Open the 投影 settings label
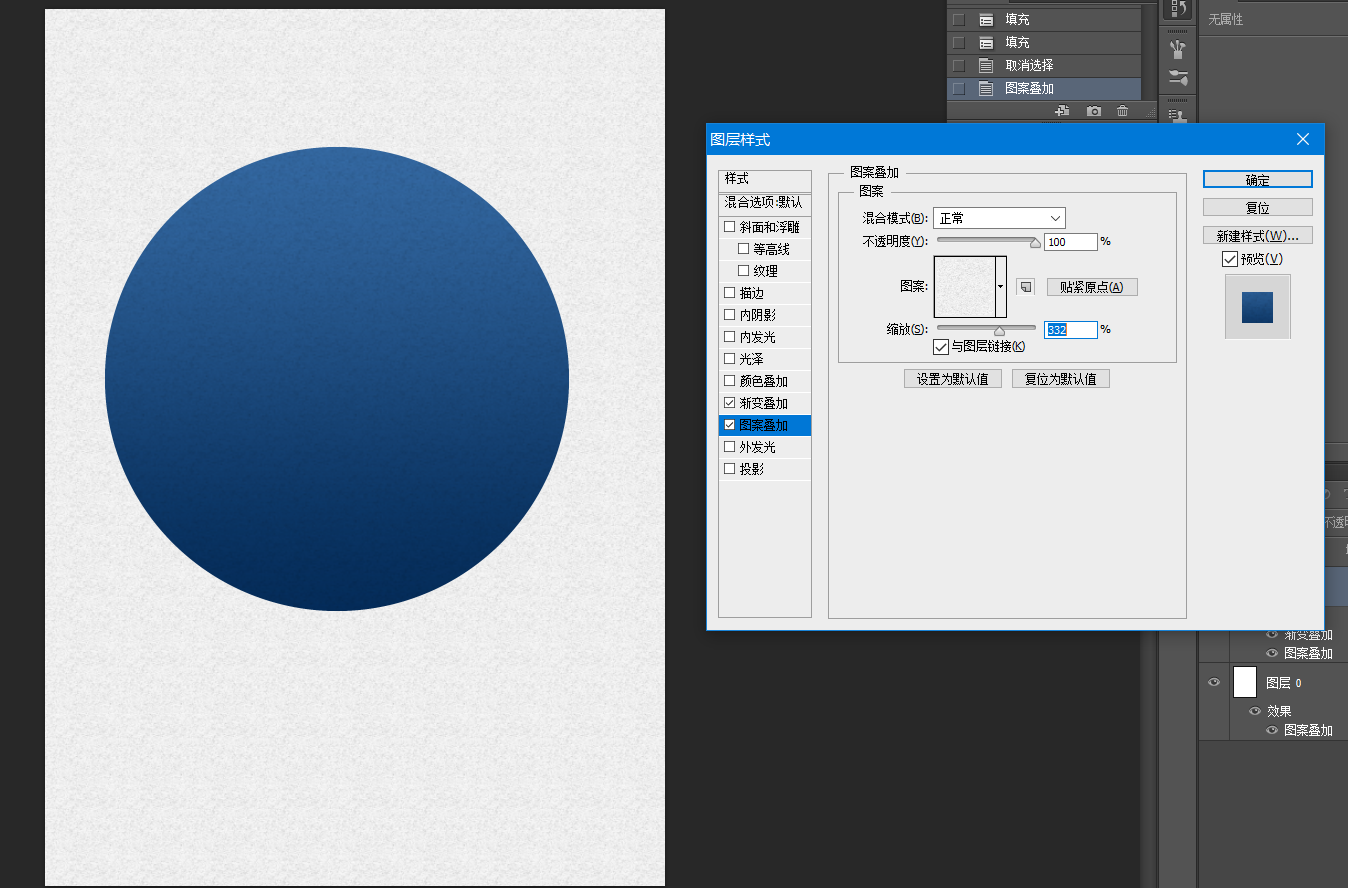This screenshot has height=888, width=1348. click(x=751, y=469)
